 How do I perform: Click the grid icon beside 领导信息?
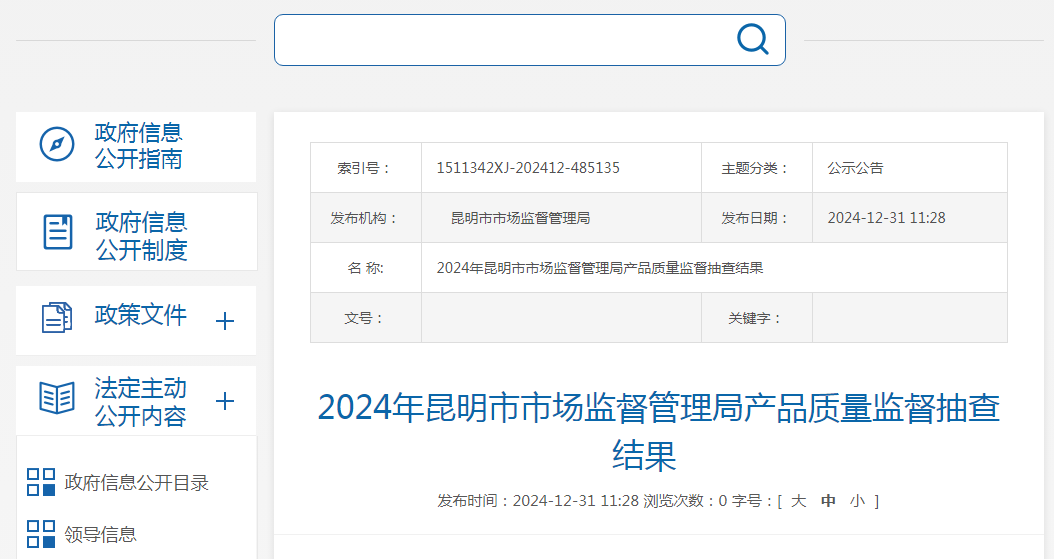(41, 534)
